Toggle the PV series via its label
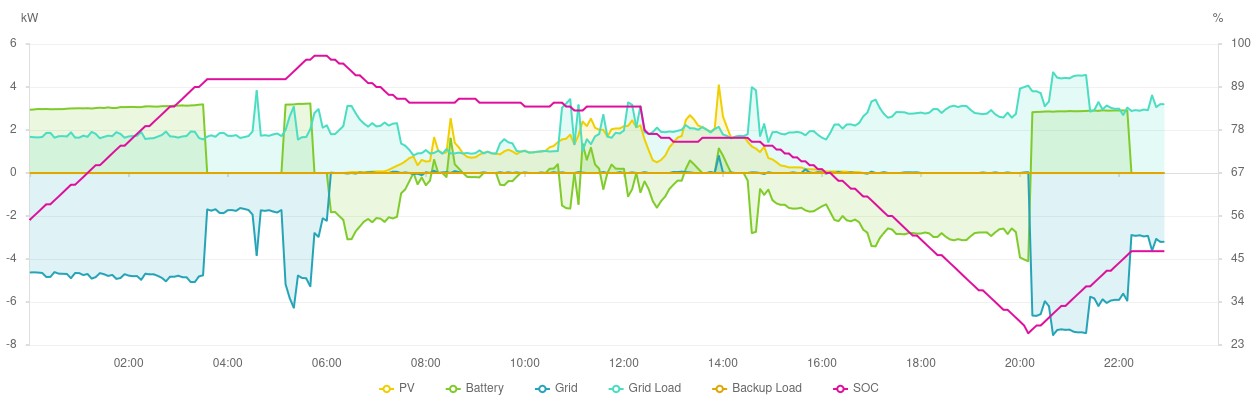The width and height of the screenshot is (1259, 409). pyautogui.click(x=407, y=388)
